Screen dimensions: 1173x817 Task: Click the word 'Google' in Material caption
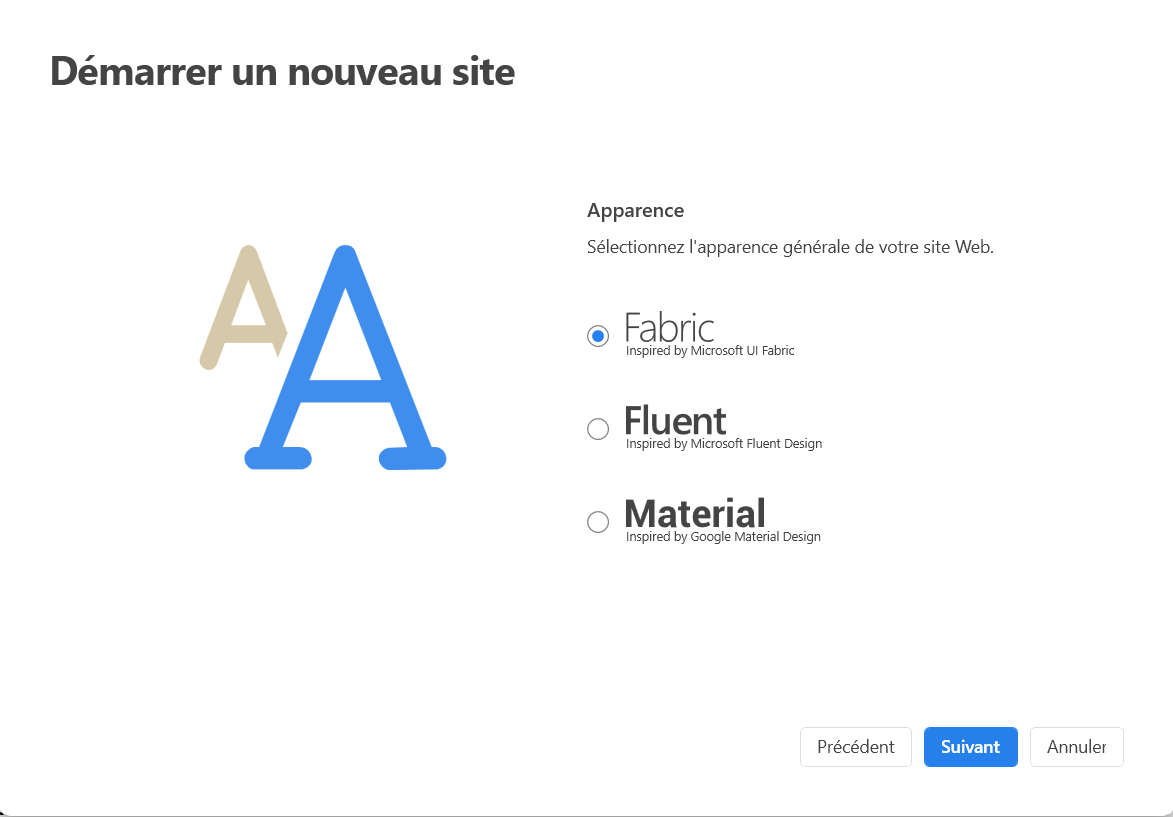pyautogui.click(x=711, y=537)
